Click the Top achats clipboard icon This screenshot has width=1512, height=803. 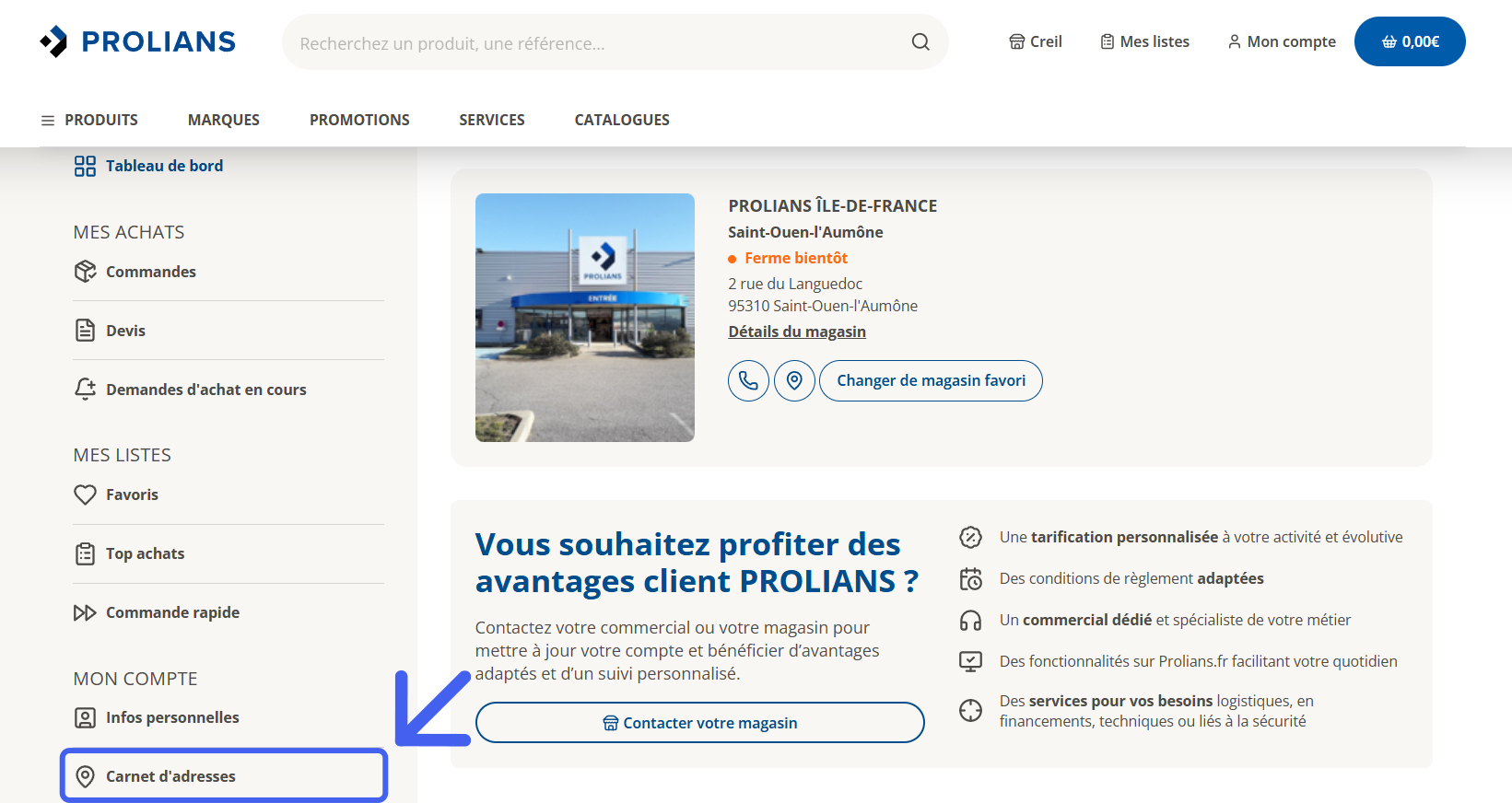[85, 553]
